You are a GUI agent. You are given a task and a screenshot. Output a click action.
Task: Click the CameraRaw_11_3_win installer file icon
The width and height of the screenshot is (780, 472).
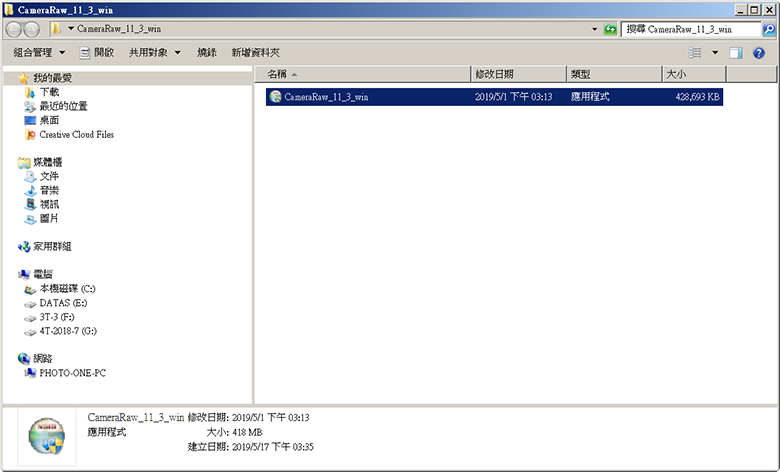[x=275, y=96]
